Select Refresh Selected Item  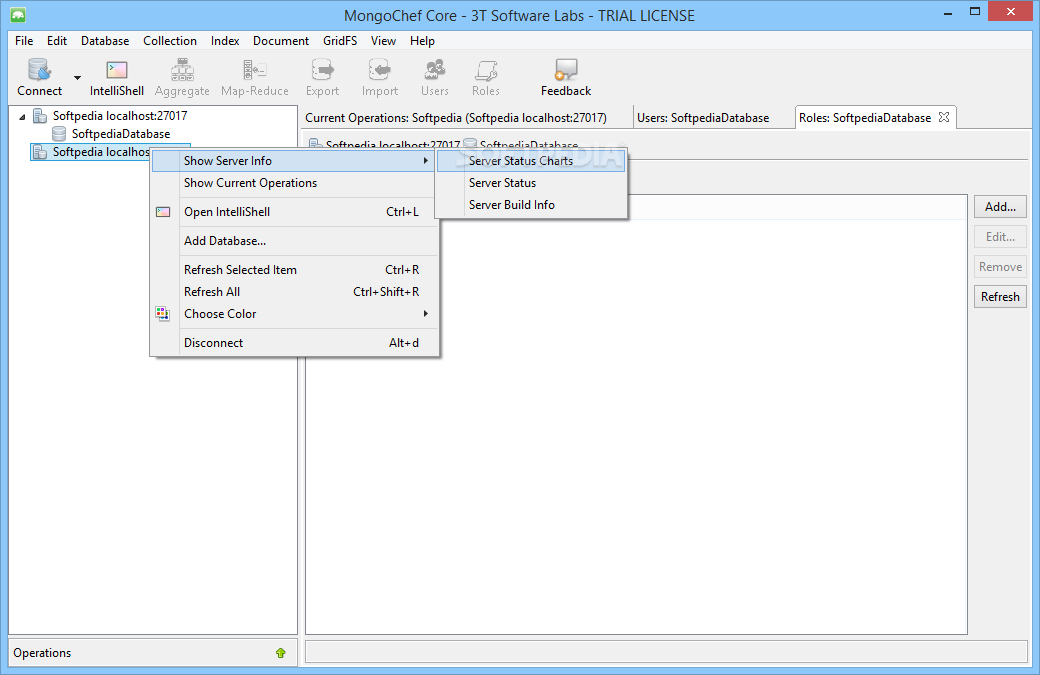293,270
